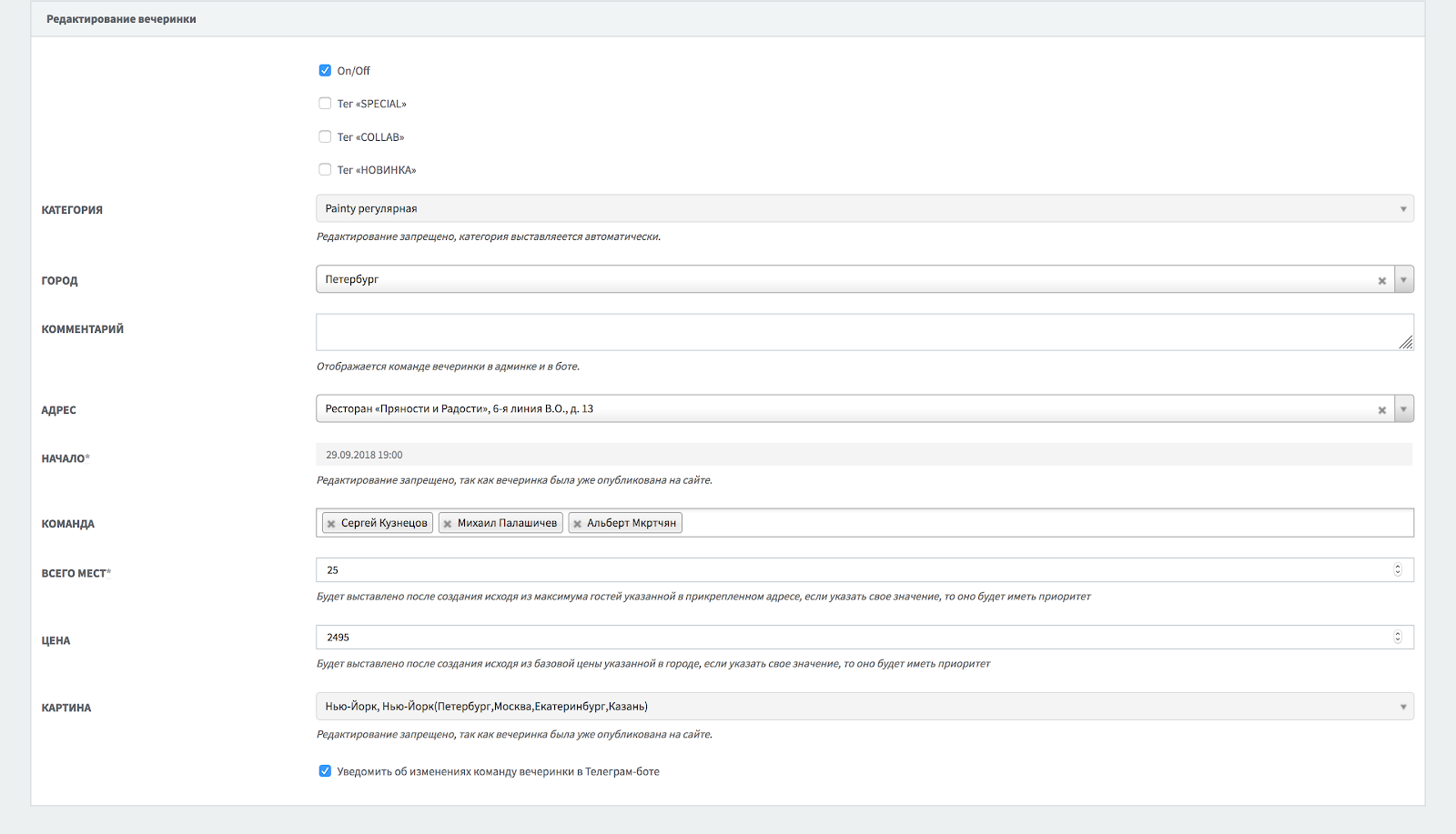
Task: Open the Картина dropdown list
Action: 864,707
